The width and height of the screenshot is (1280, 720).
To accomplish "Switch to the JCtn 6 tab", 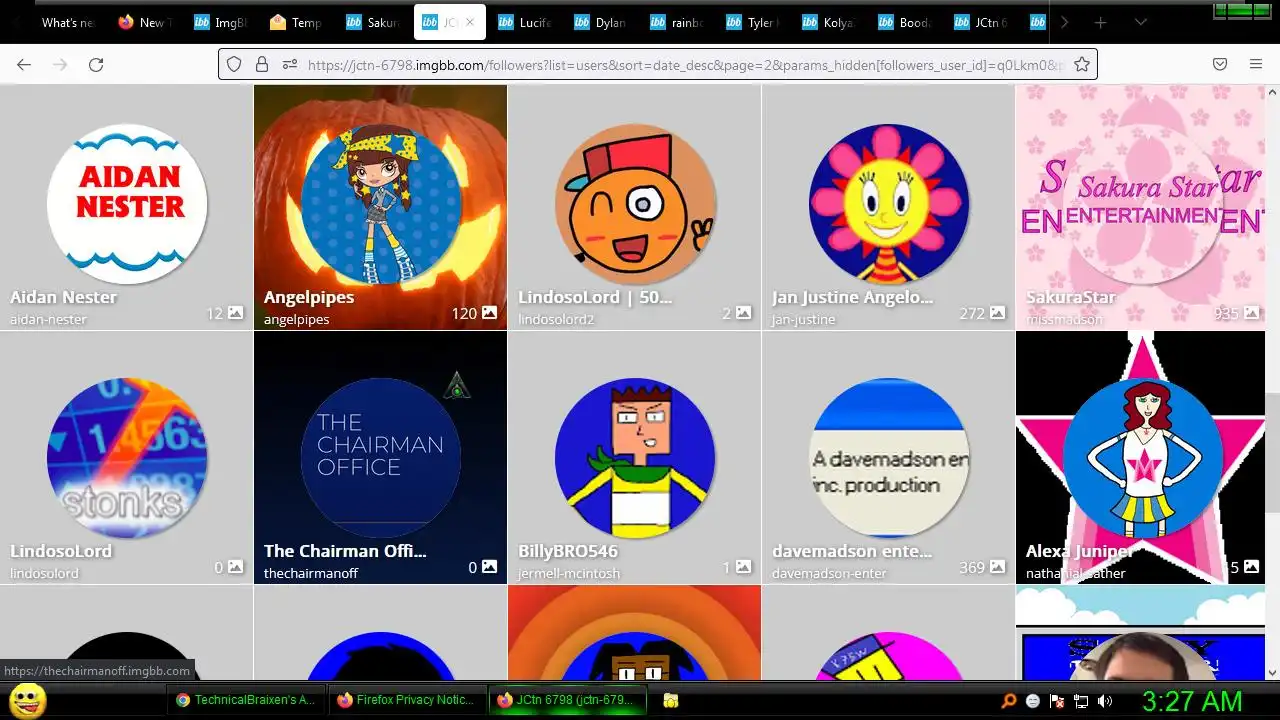I will tap(980, 22).
